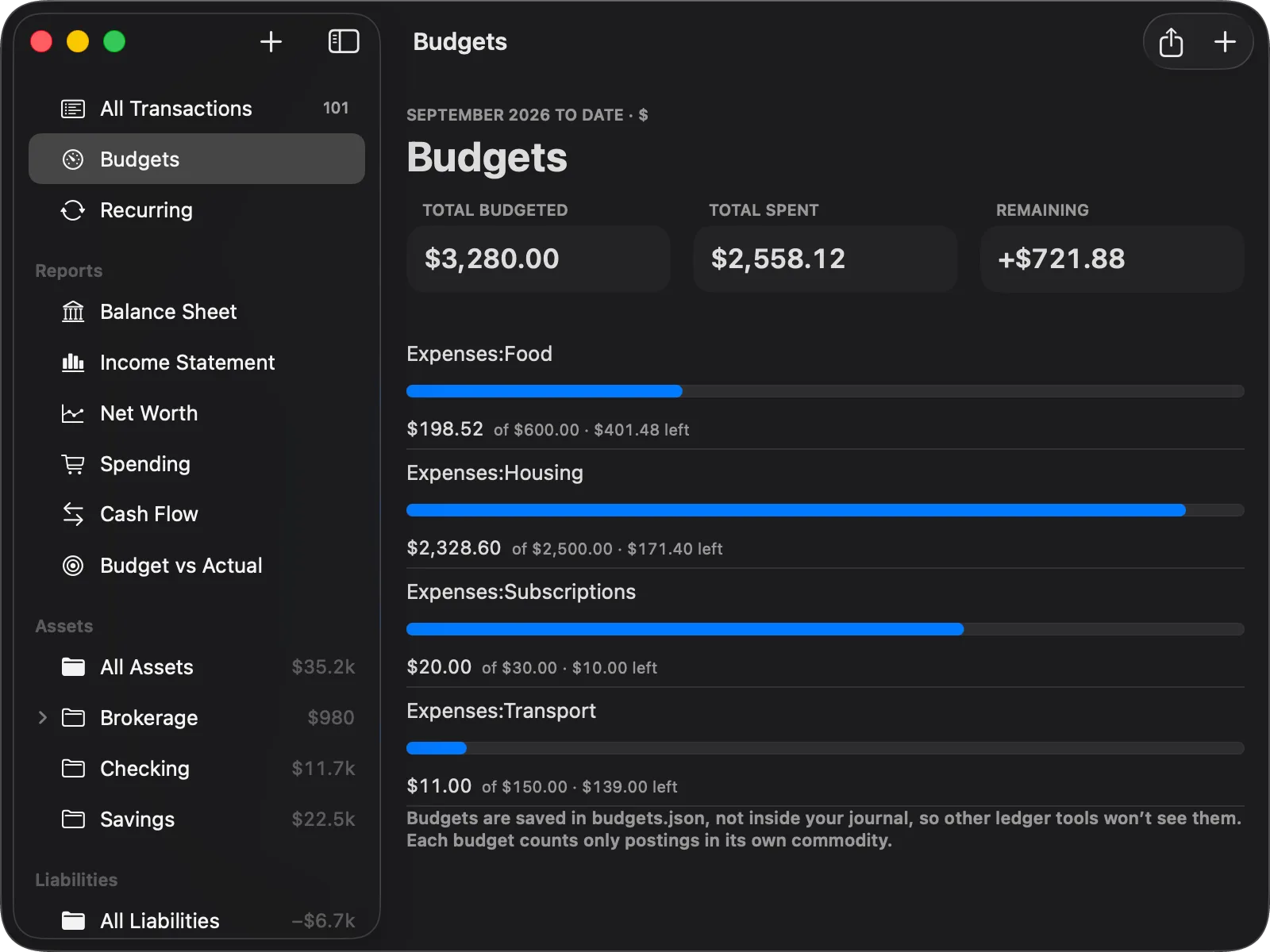Click the 101 transactions count badge
The image size is (1270, 952).
(x=336, y=108)
